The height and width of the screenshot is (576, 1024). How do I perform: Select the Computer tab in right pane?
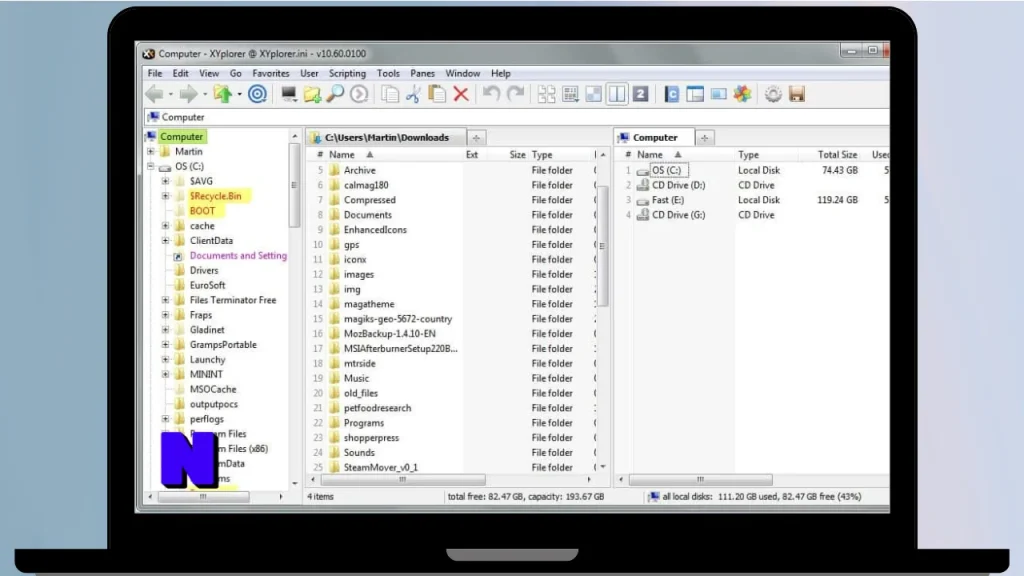(654, 138)
